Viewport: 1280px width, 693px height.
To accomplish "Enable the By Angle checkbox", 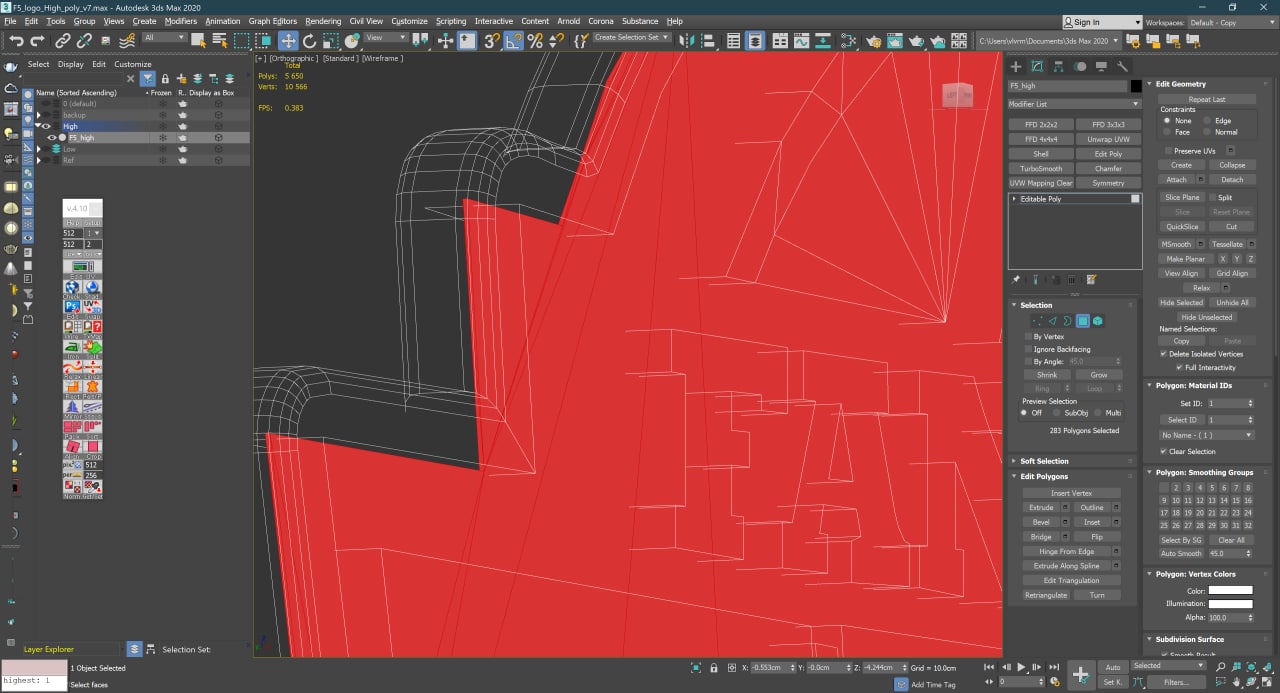I will [1028, 361].
